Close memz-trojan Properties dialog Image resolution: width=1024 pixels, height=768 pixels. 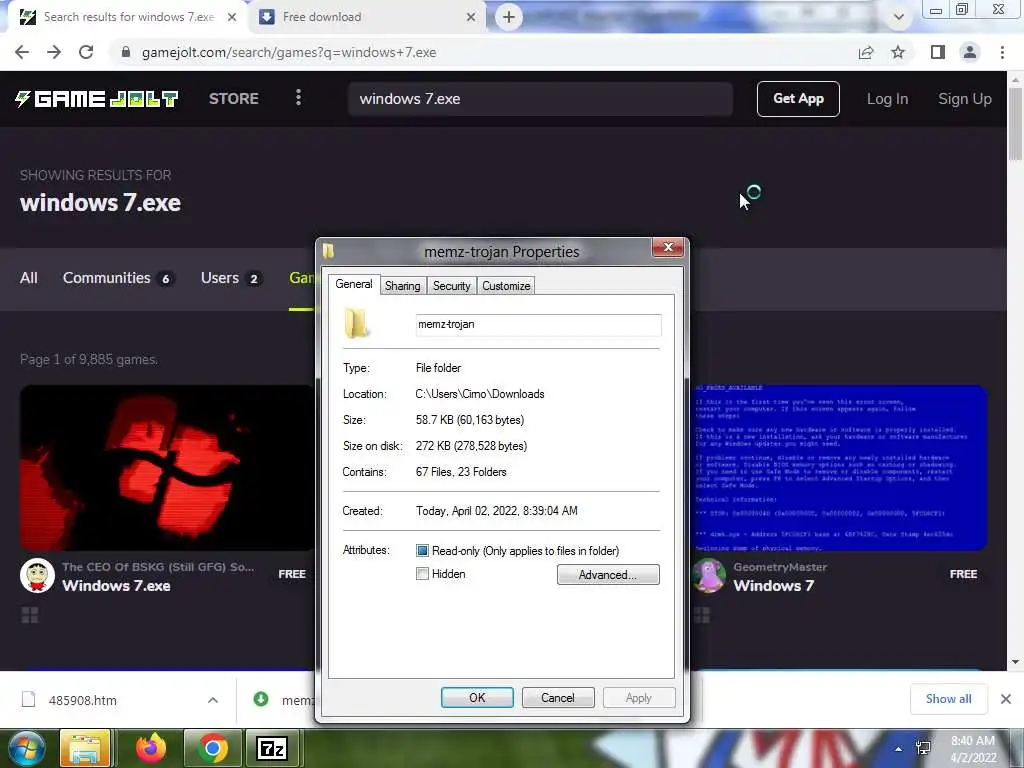click(x=667, y=247)
